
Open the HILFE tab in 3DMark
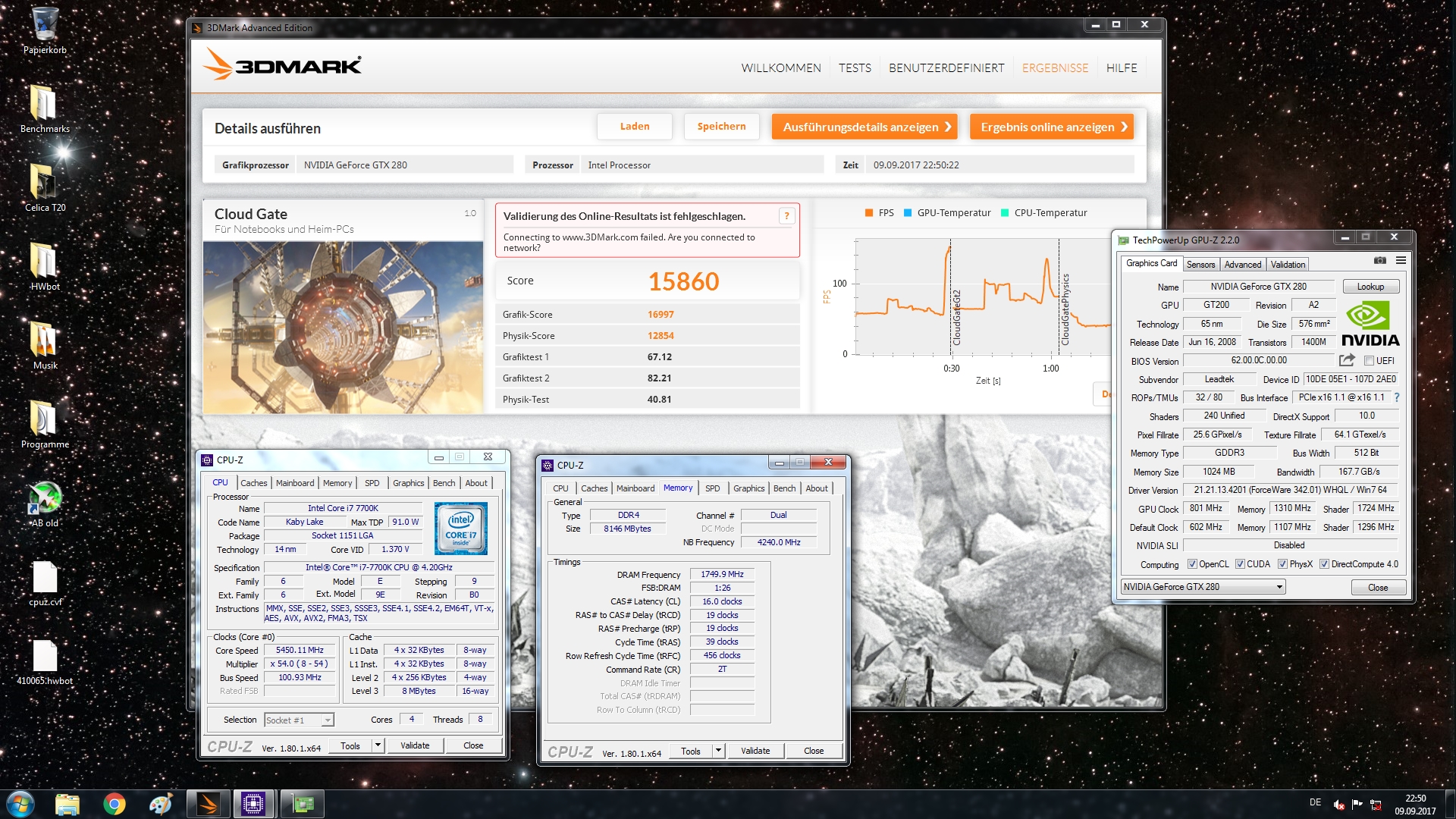click(1122, 68)
